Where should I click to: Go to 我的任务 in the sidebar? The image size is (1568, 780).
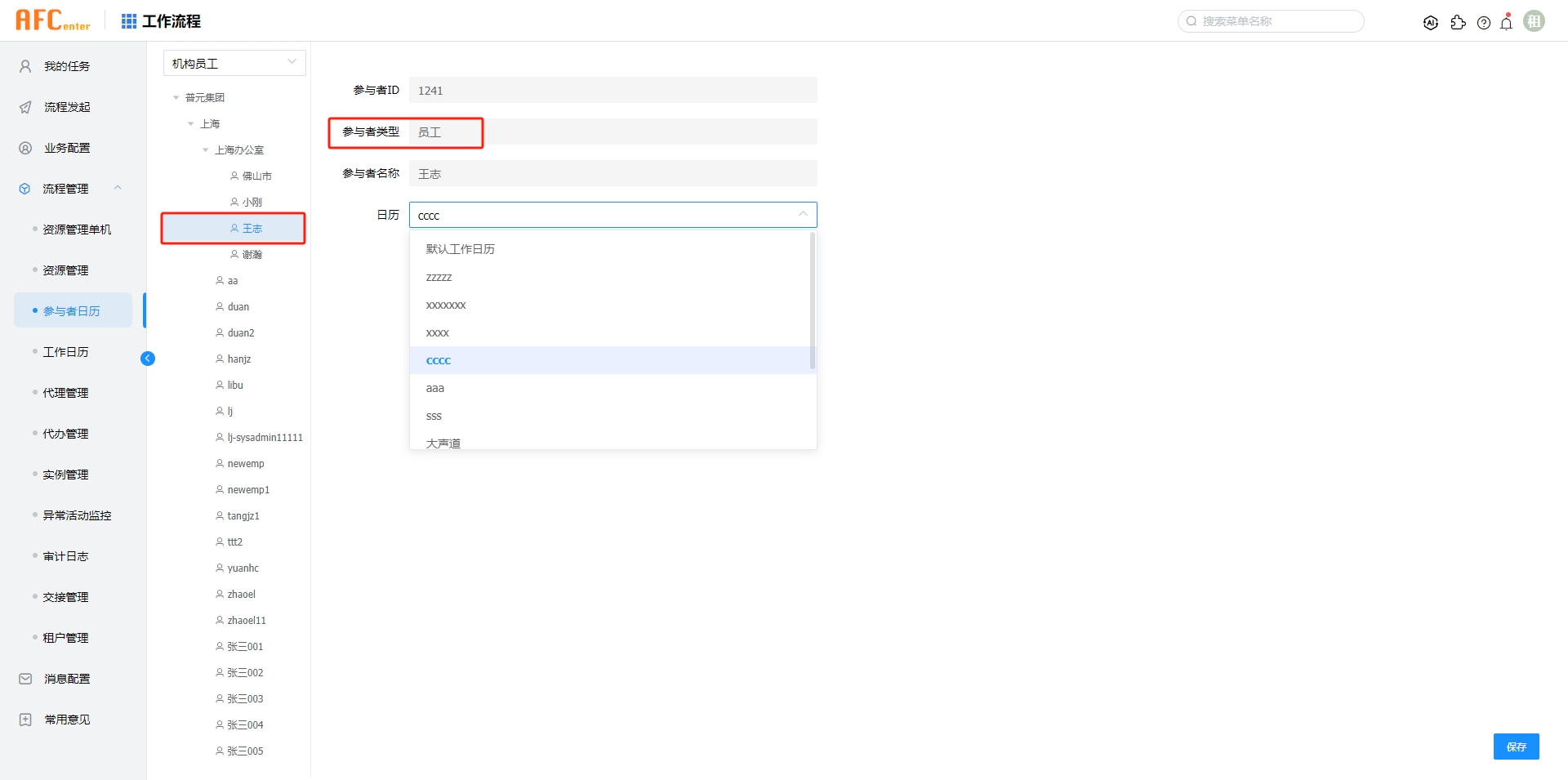[x=67, y=66]
